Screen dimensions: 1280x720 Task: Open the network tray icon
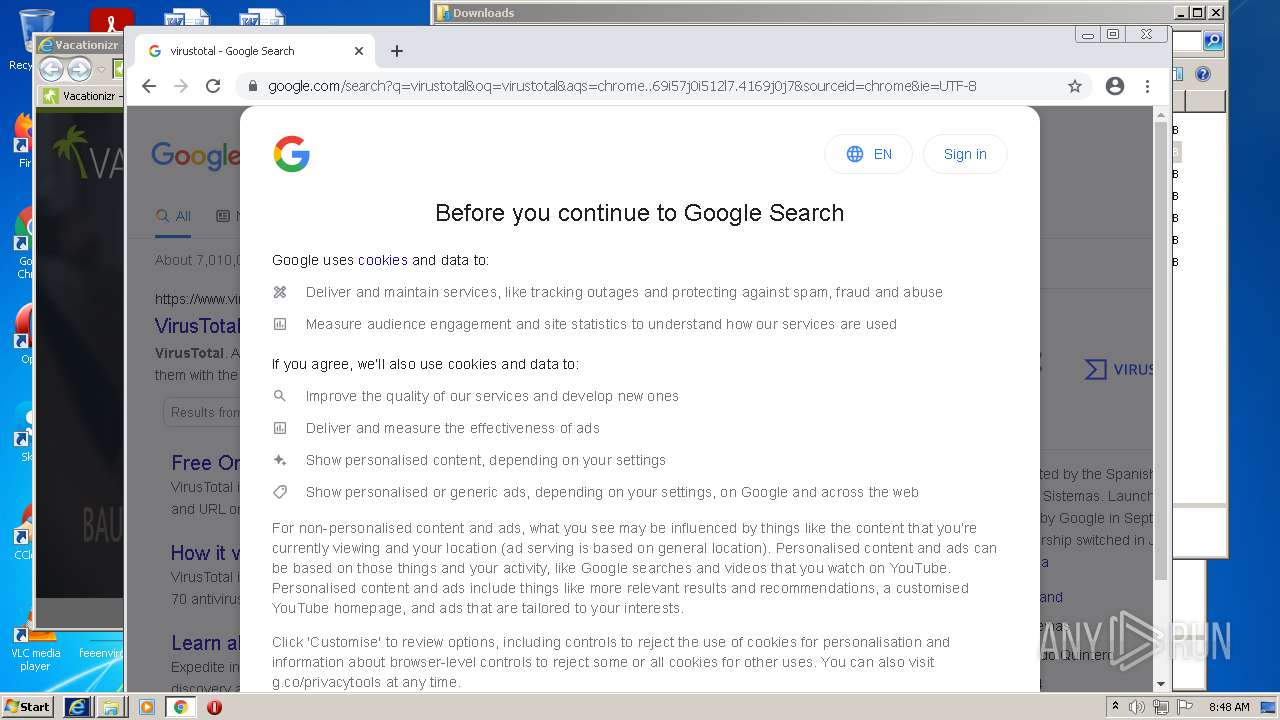click(1161, 707)
